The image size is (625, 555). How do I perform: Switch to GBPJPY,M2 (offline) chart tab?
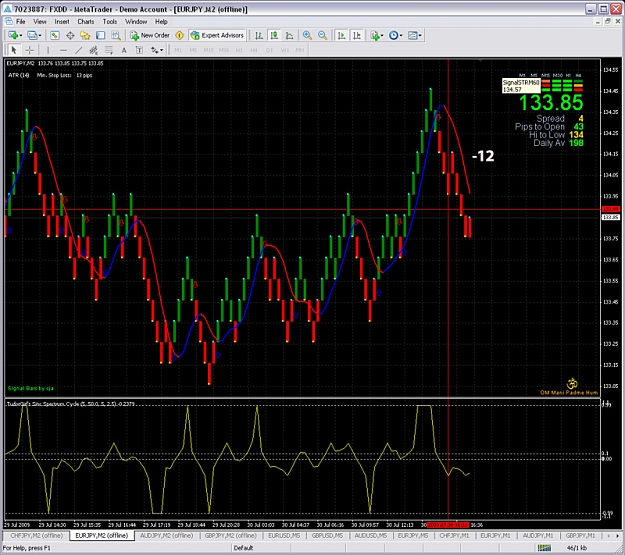(x=230, y=535)
